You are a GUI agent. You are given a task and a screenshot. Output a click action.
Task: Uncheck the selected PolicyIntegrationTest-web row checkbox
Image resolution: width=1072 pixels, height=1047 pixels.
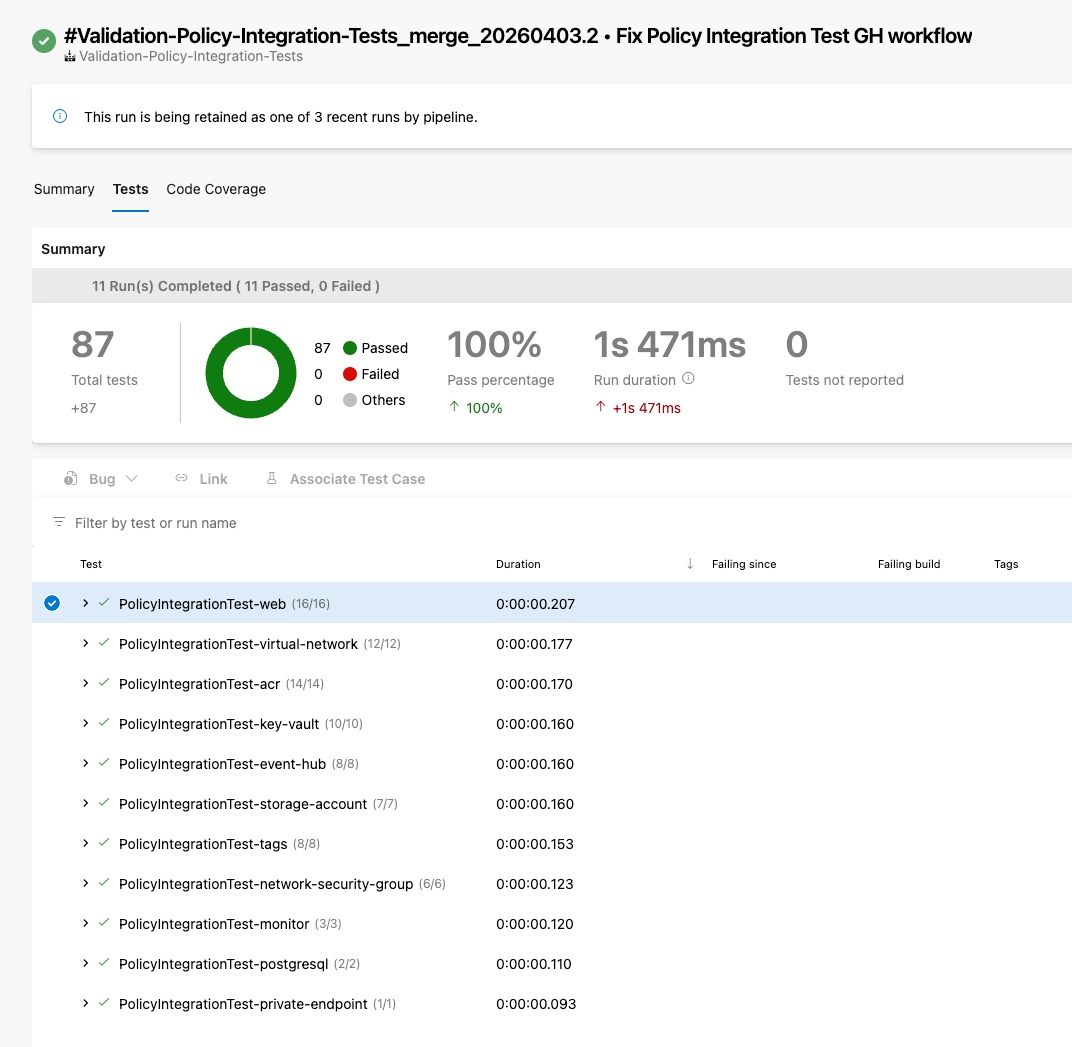52,603
